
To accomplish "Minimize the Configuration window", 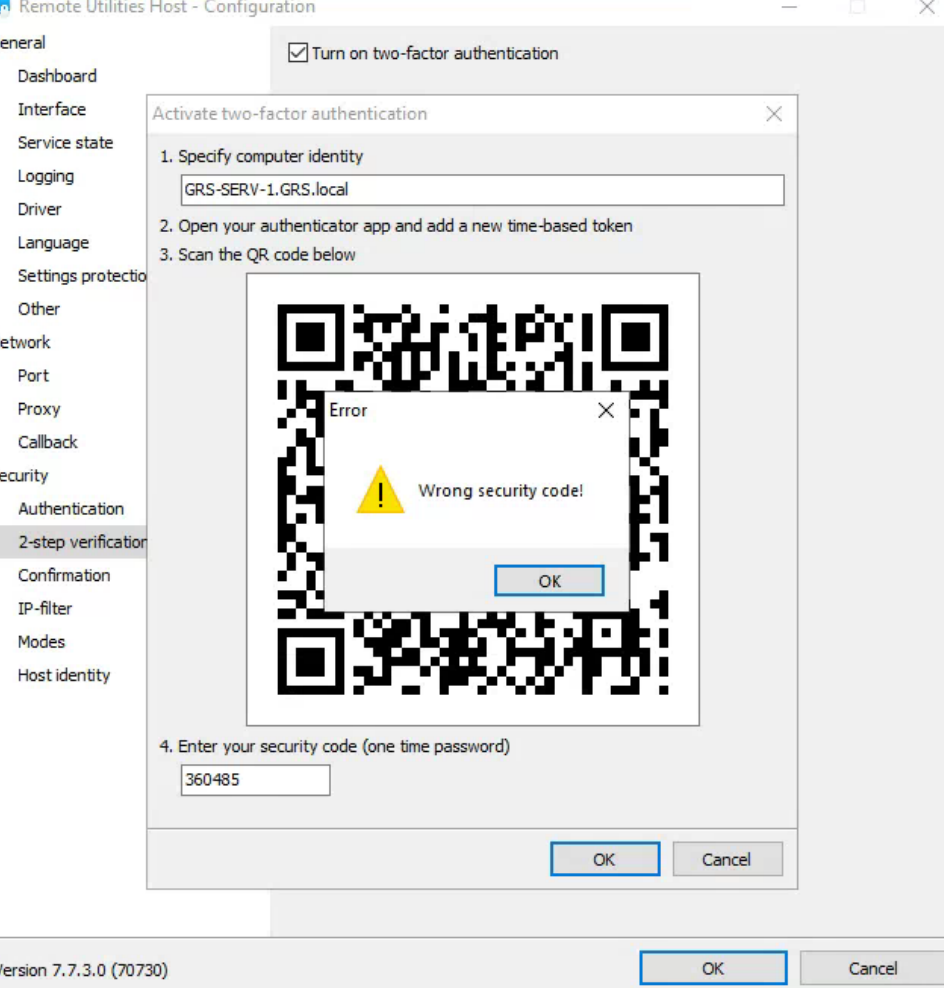I will [x=790, y=8].
